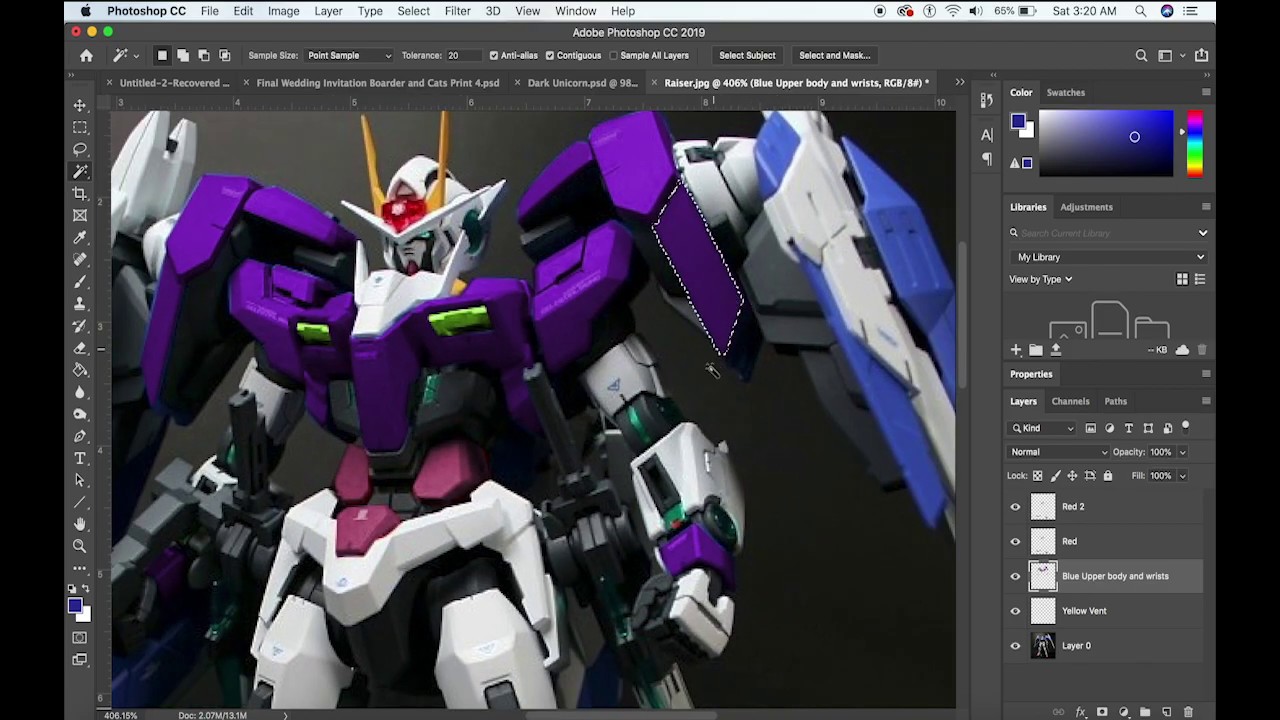This screenshot has width=1280, height=720.
Task: Toggle the Contiguous checkbox
Action: (x=550, y=56)
